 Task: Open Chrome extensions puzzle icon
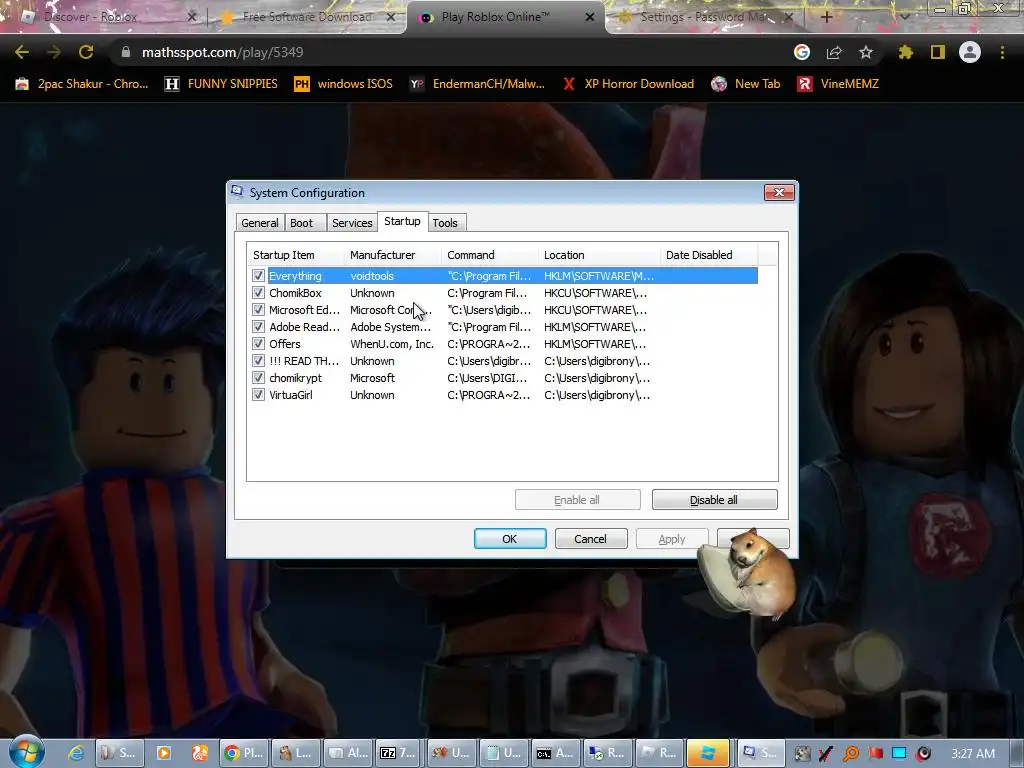tap(905, 52)
